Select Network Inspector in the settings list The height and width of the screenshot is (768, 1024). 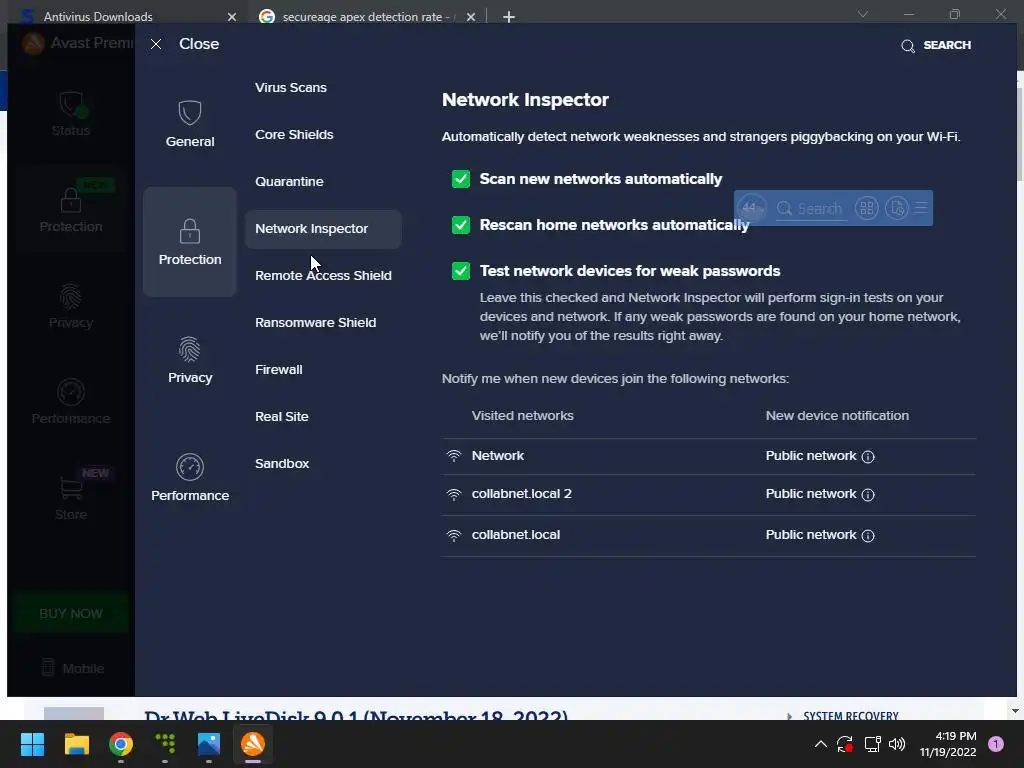pyautogui.click(x=323, y=229)
